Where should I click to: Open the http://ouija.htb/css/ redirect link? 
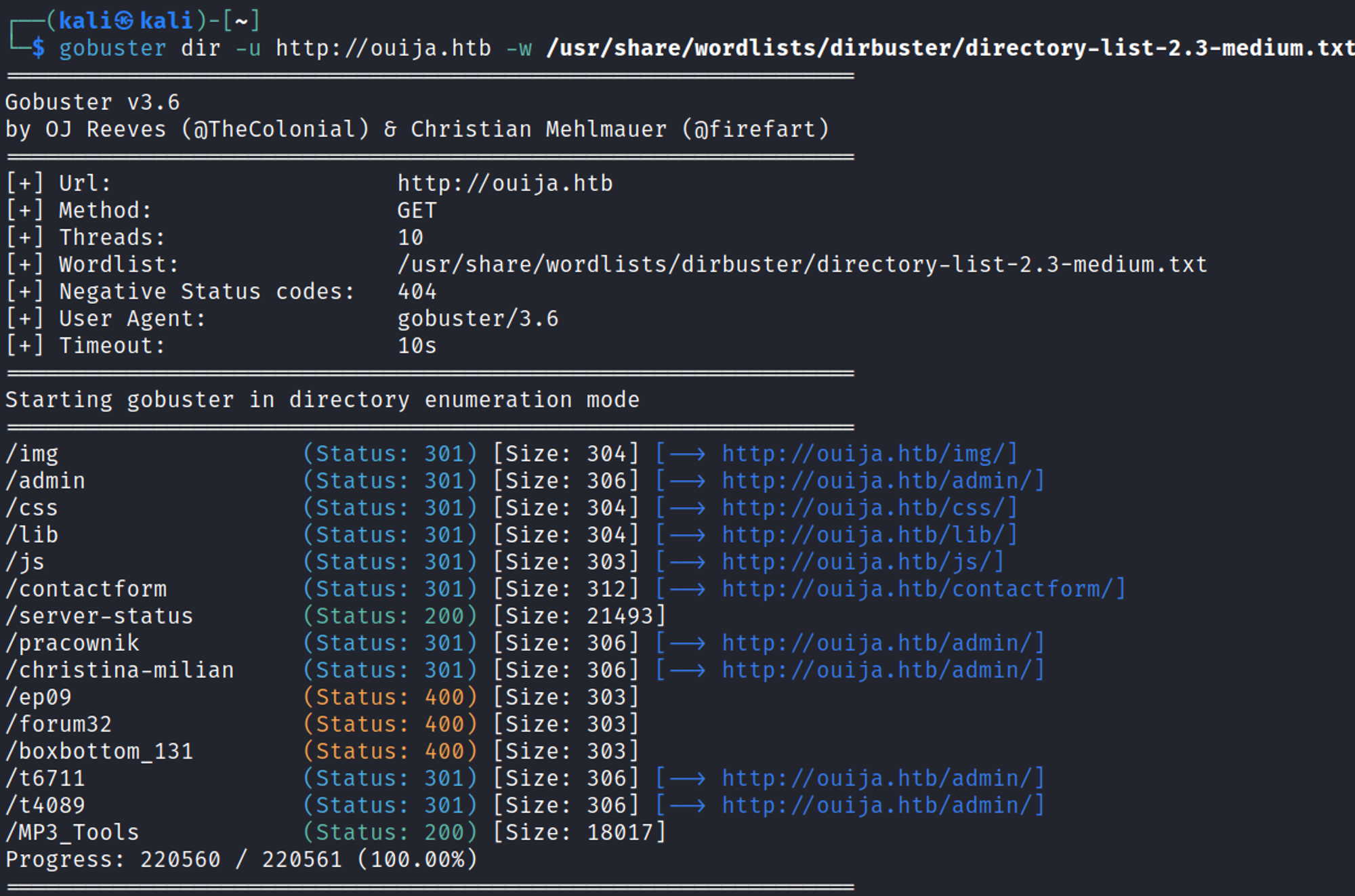(869, 507)
